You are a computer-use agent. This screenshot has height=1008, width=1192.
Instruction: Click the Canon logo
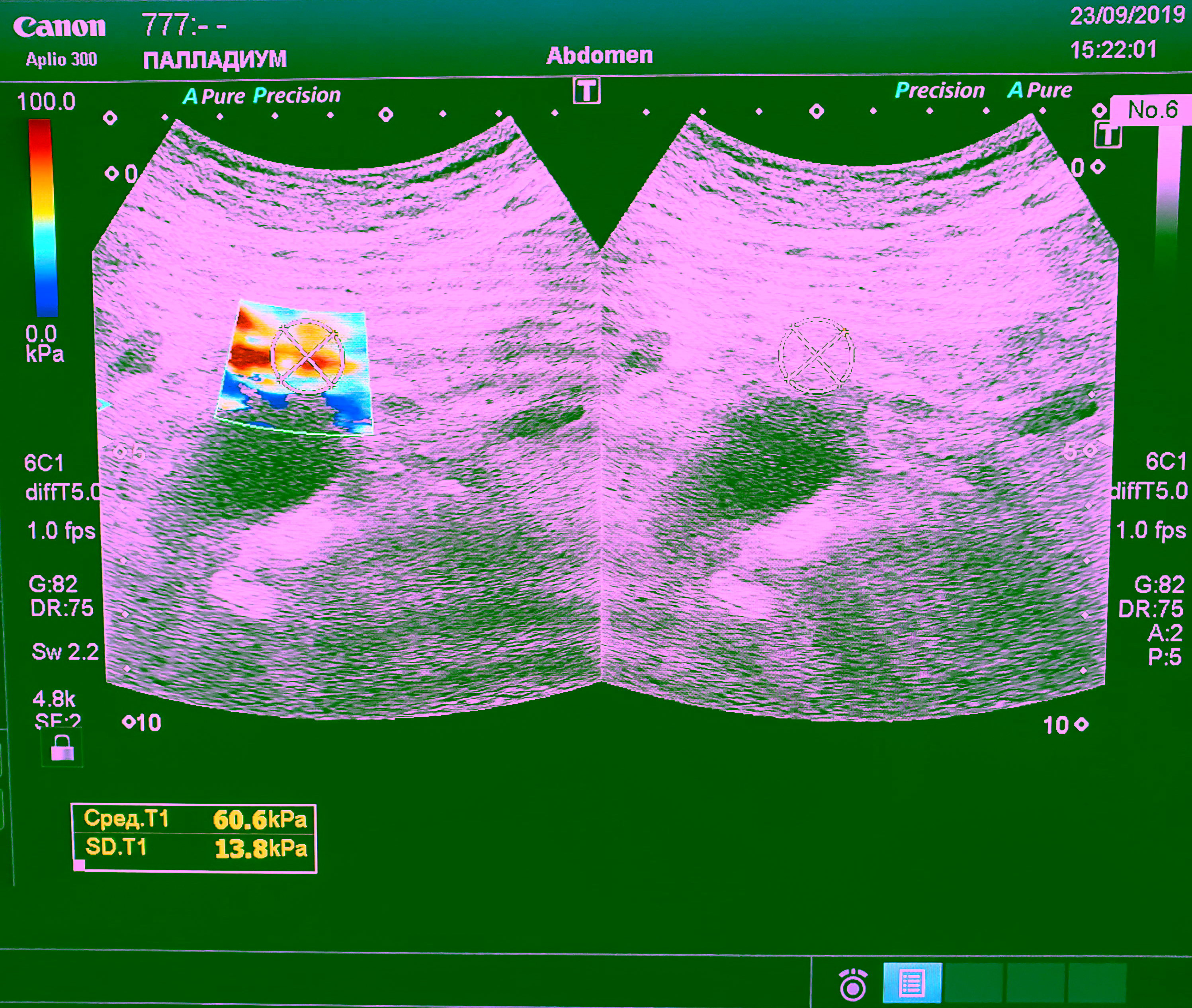(59, 27)
